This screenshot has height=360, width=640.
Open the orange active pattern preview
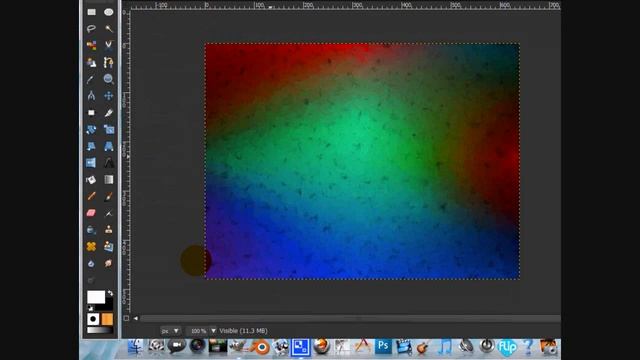(x=107, y=319)
